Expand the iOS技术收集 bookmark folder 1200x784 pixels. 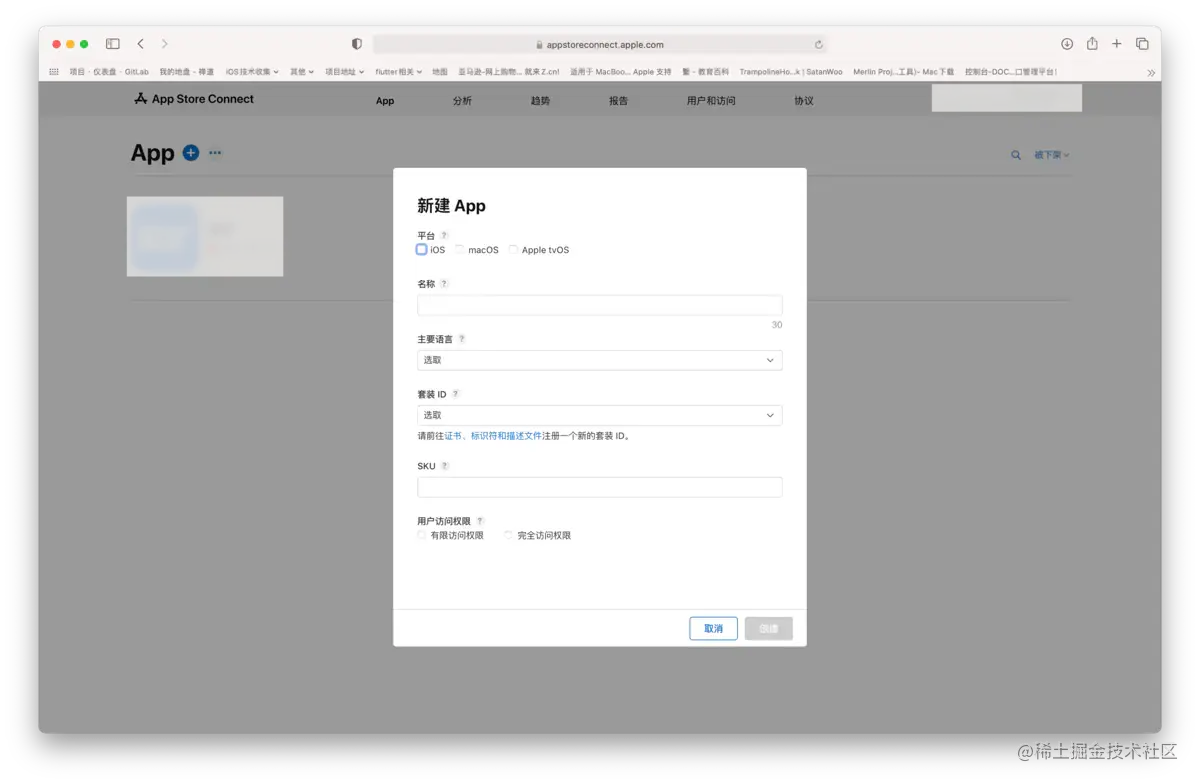click(x=252, y=72)
